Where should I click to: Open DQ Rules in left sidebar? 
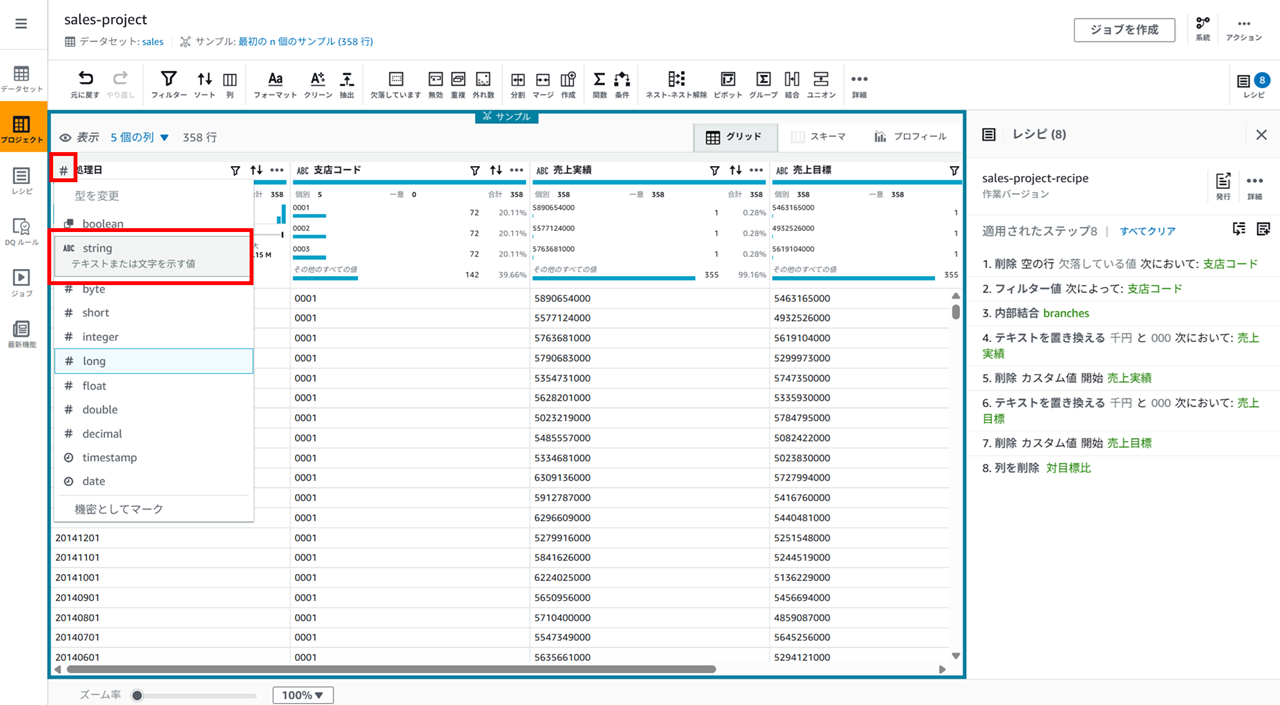point(21,232)
